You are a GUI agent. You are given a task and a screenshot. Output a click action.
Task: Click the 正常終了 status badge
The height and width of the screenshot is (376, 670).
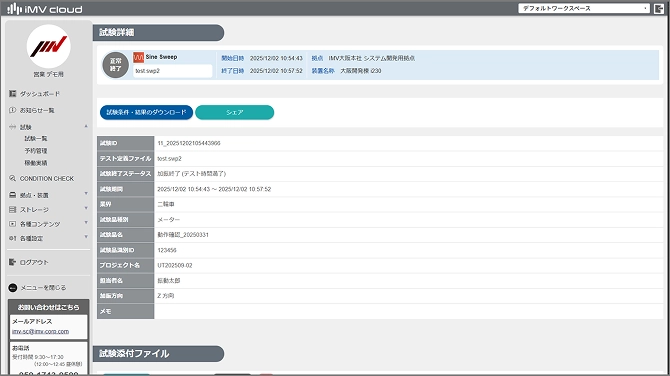[x=115, y=65]
